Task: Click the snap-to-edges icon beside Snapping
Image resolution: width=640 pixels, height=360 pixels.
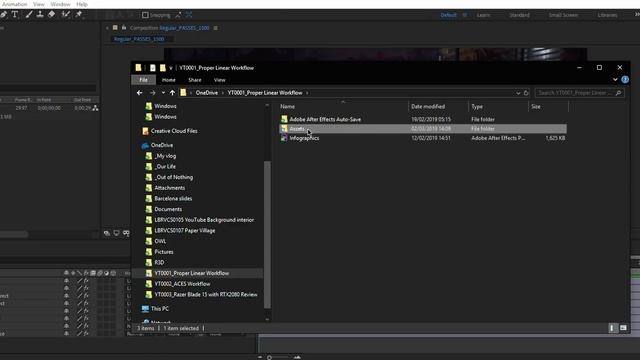Action: 178,15
